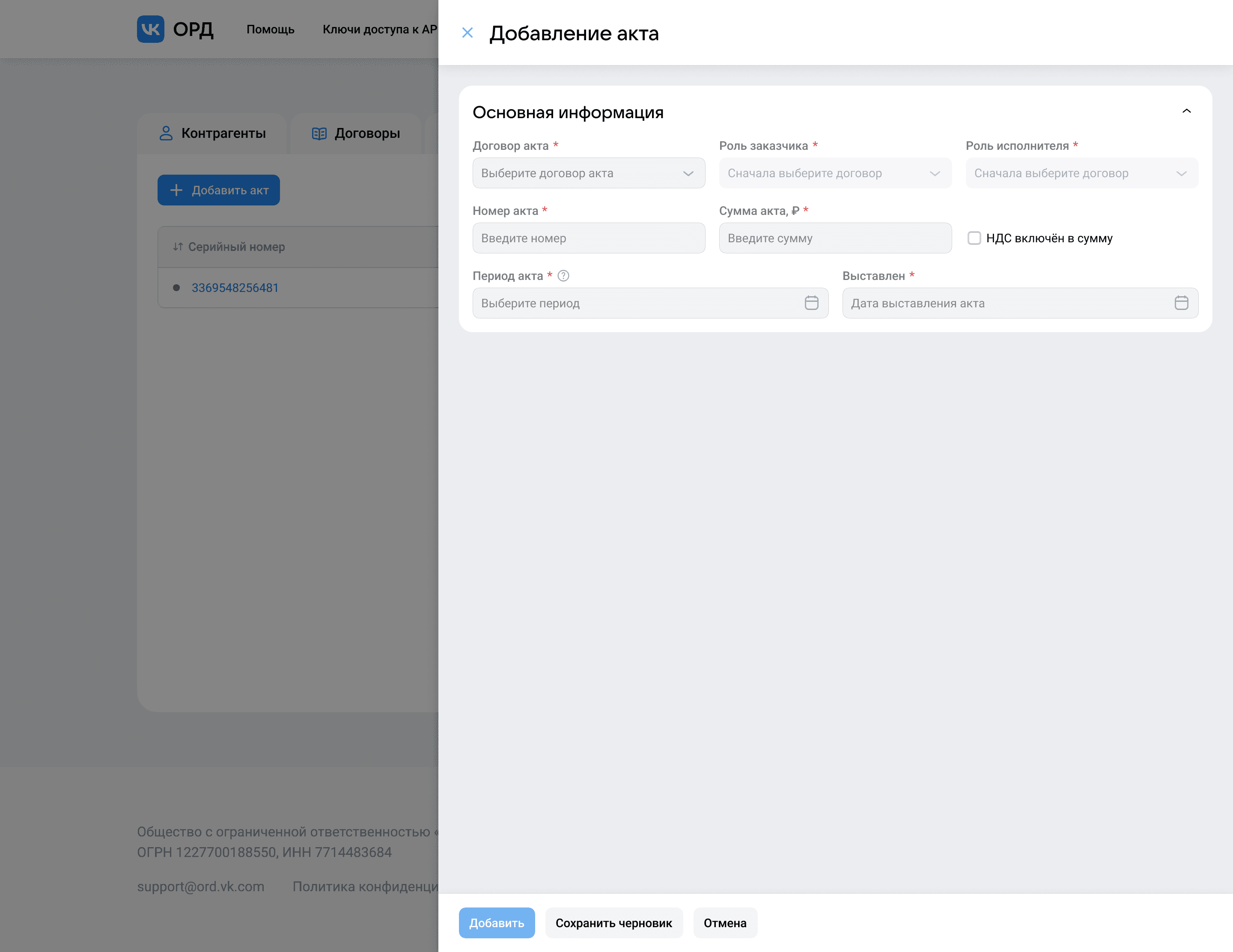Open calendar icon in Период акта field

[811, 303]
